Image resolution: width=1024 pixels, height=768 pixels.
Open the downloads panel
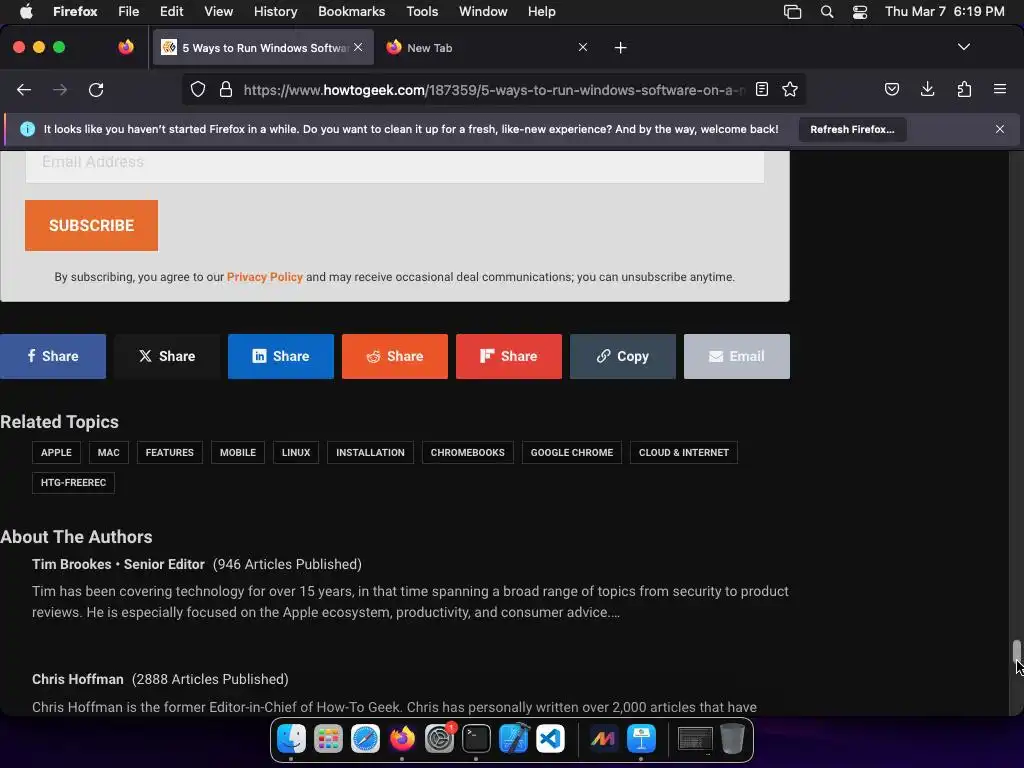(x=927, y=89)
